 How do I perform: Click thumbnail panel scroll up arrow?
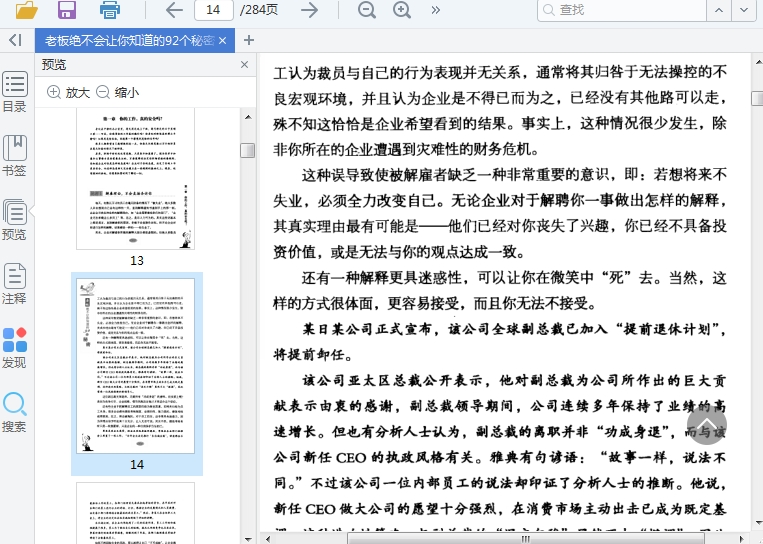click(248, 117)
